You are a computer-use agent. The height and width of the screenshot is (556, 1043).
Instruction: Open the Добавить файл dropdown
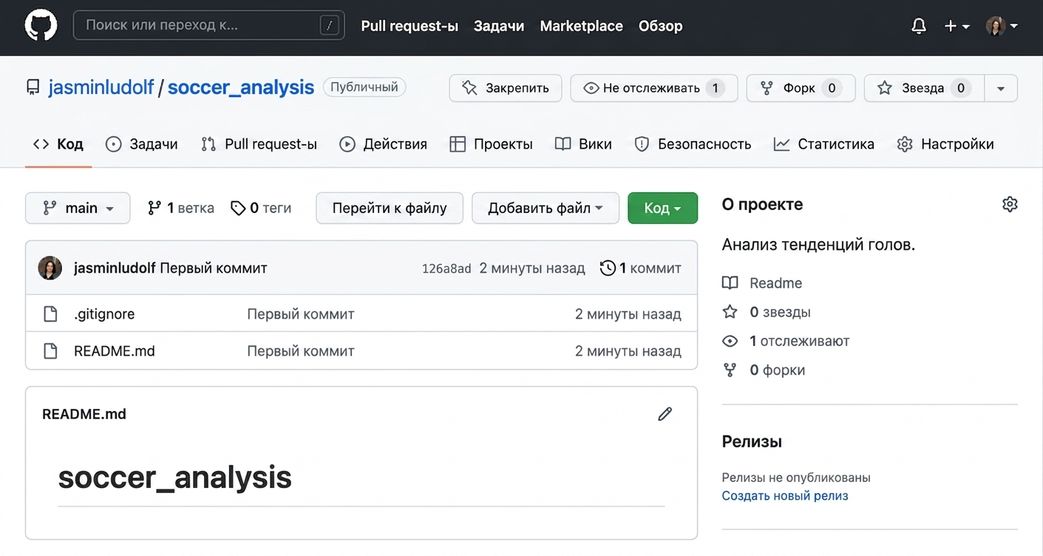(545, 208)
